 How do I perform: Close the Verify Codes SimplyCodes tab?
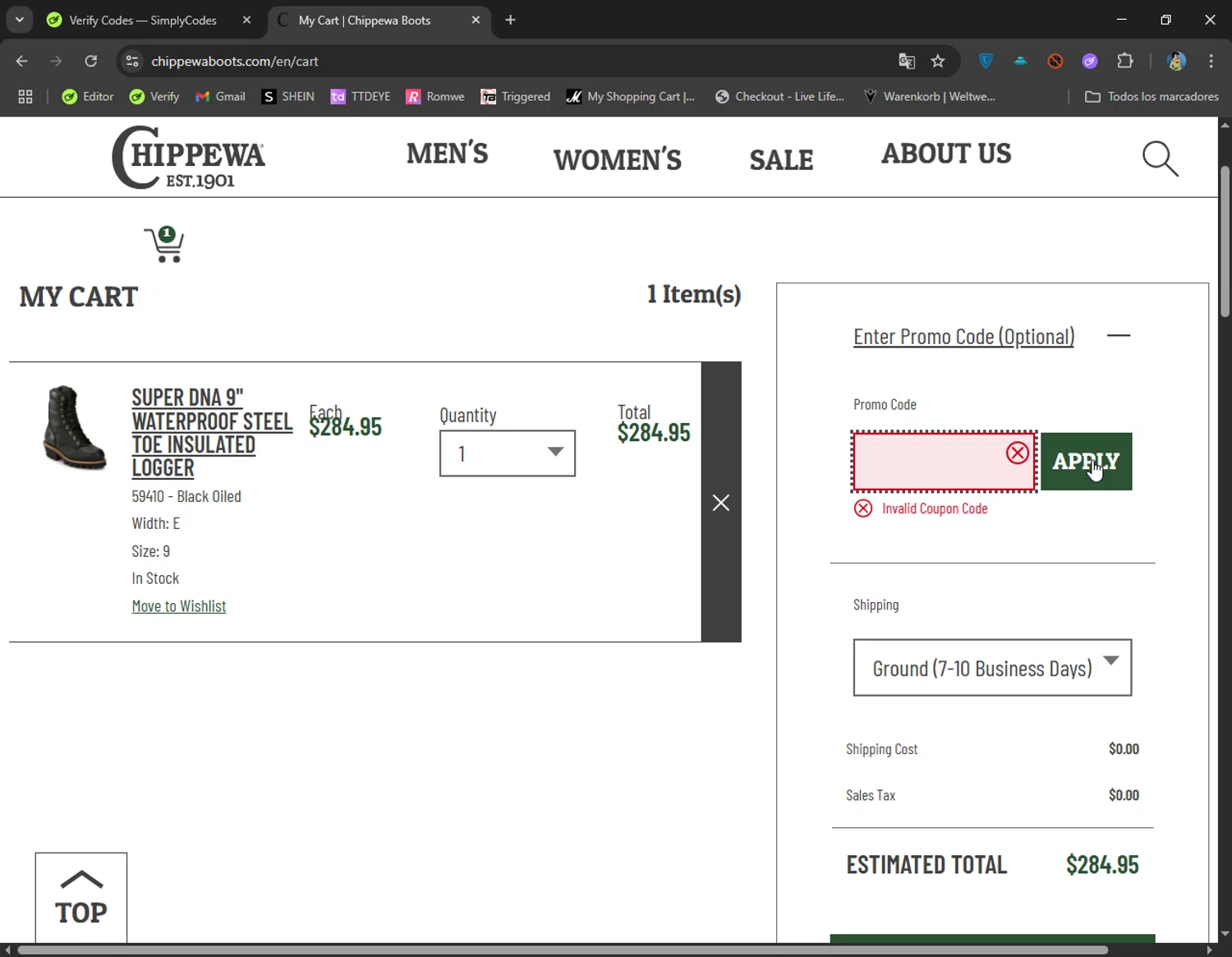[246, 20]
